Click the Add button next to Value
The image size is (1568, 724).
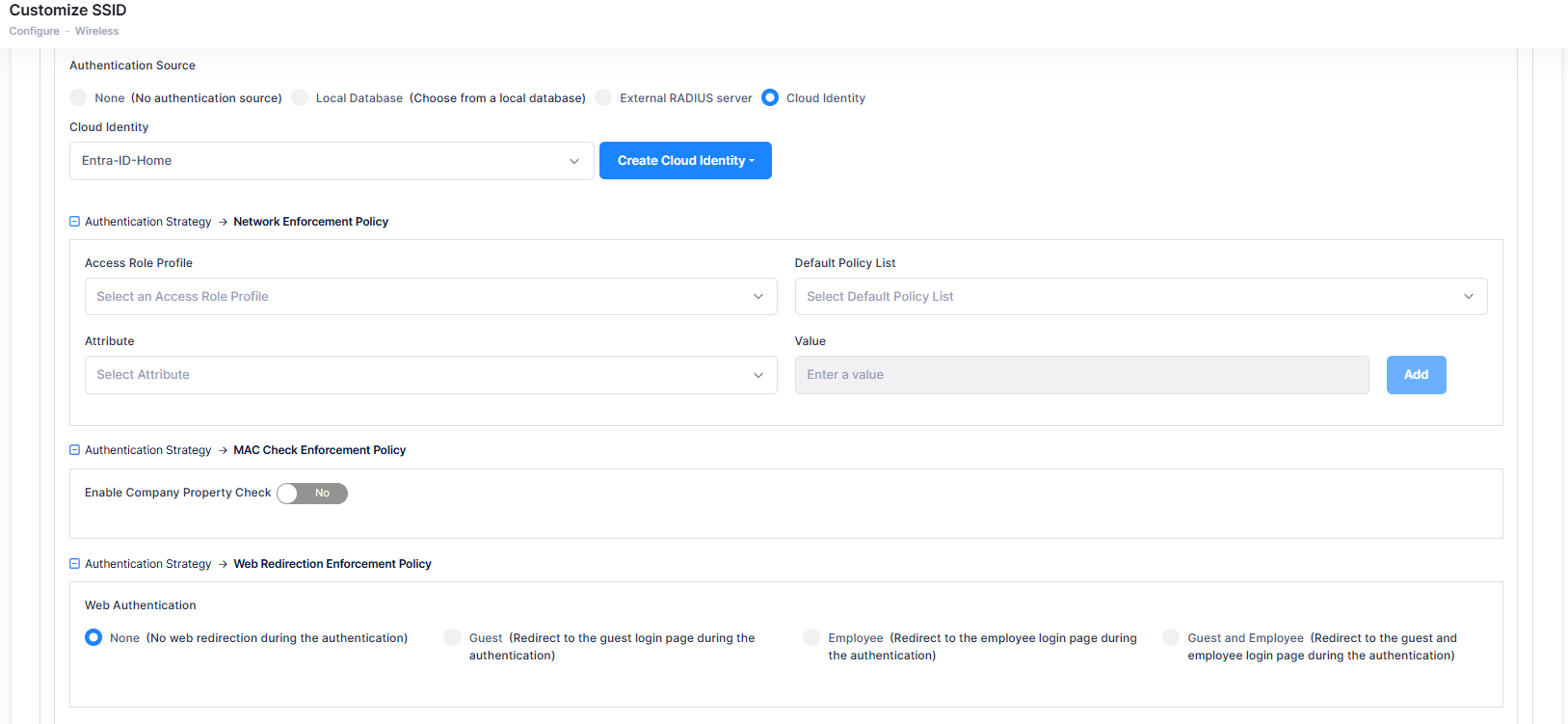1416,375
